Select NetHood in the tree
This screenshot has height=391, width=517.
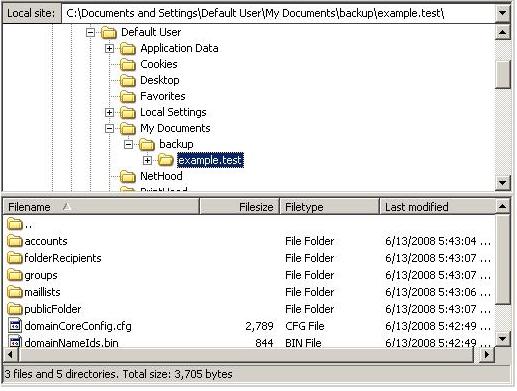point(161,176)
